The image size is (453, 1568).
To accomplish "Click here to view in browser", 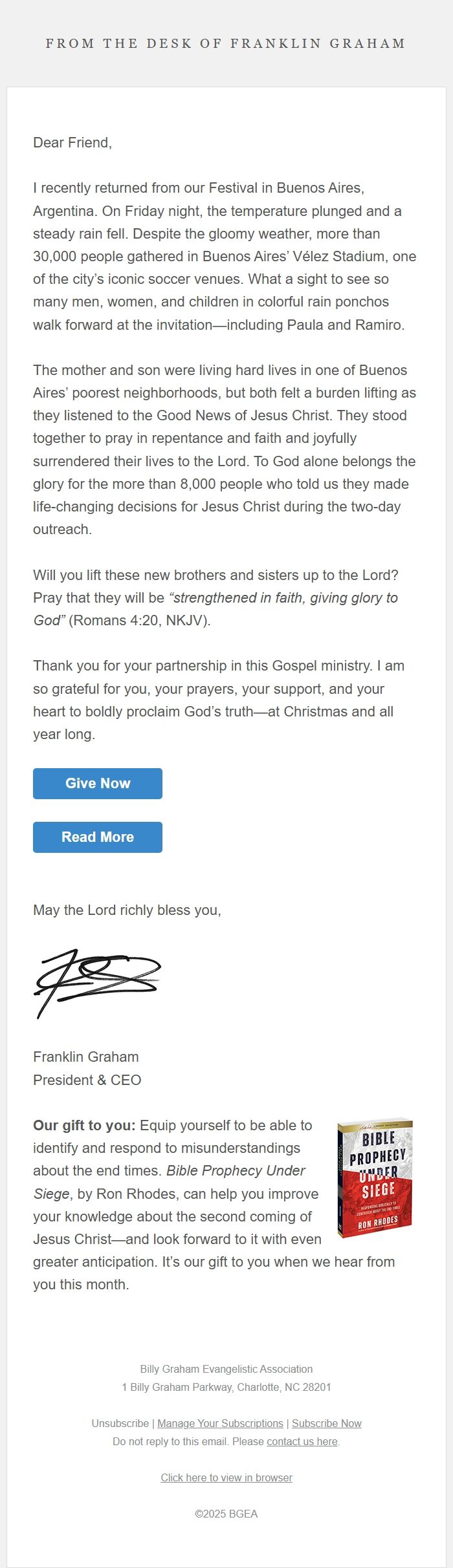I will pos(226,1477).
